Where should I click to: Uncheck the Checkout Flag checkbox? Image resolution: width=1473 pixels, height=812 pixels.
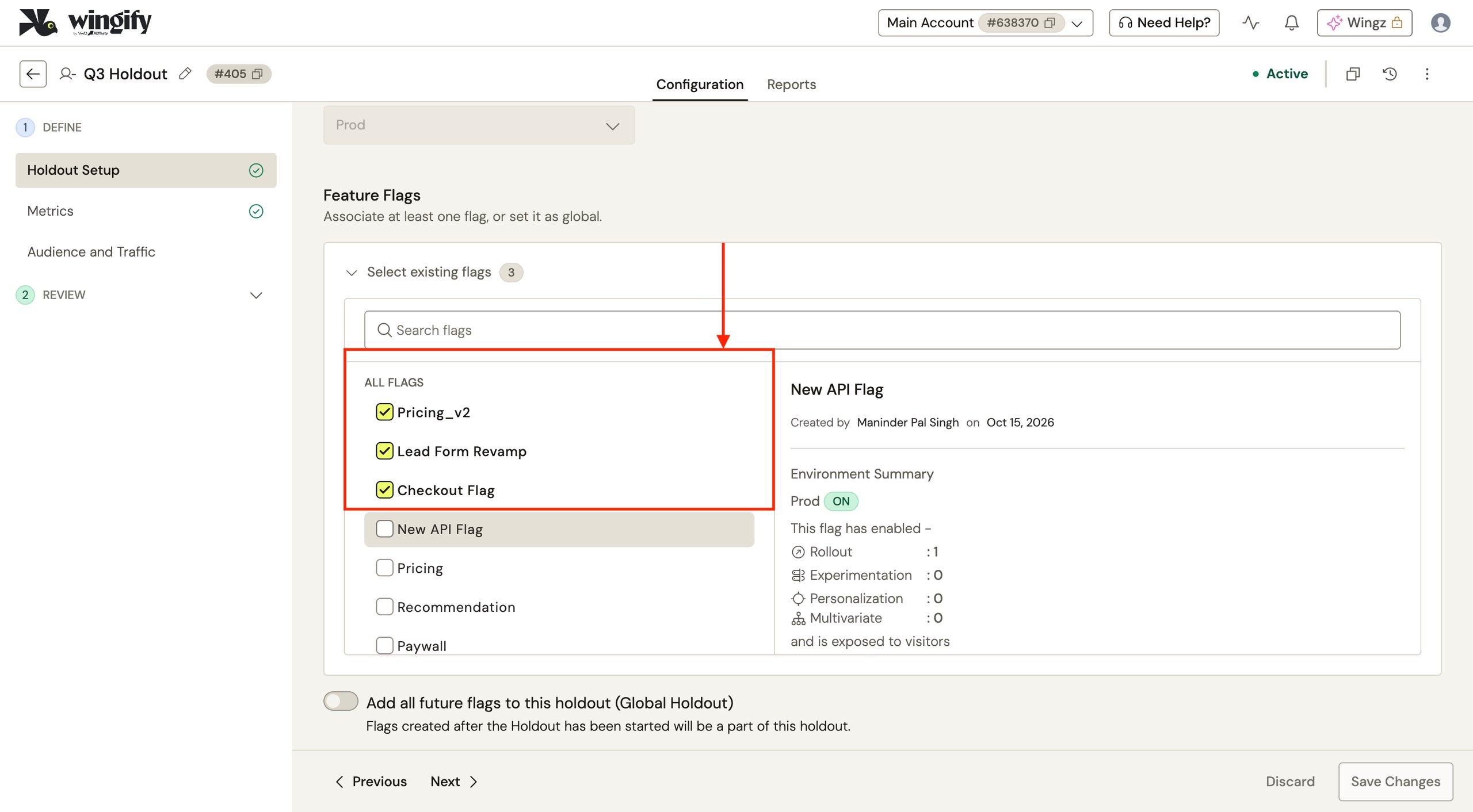click(384, 490)
